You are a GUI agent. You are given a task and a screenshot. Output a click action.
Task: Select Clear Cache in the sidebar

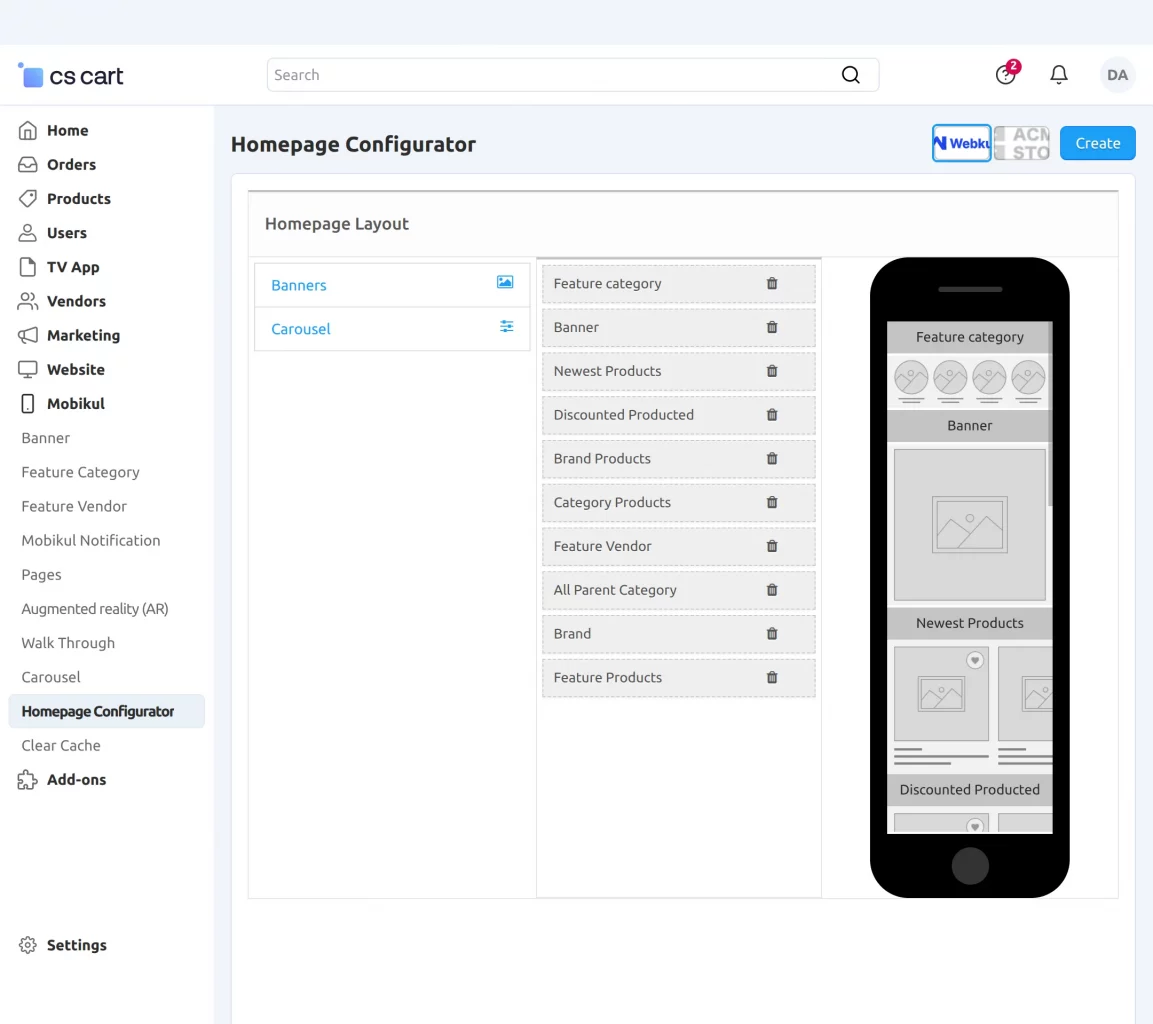[x=60, y=745]
